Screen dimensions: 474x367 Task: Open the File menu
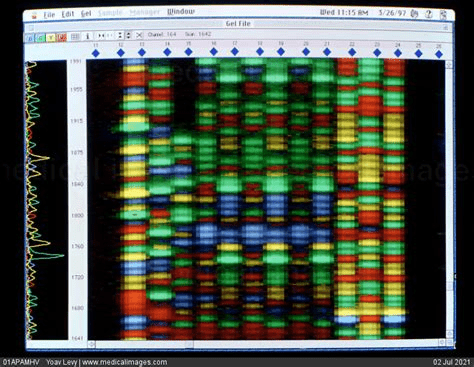pos(49,15)
